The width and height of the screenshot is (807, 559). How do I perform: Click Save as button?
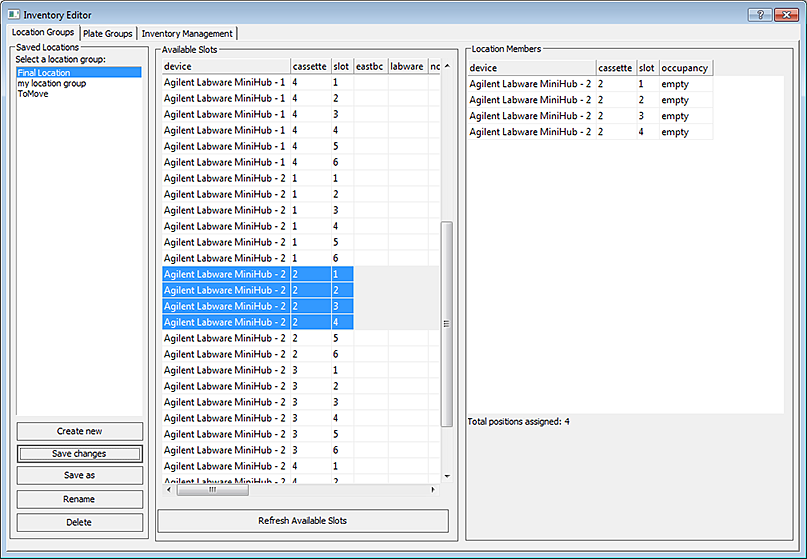click(79, 476)
